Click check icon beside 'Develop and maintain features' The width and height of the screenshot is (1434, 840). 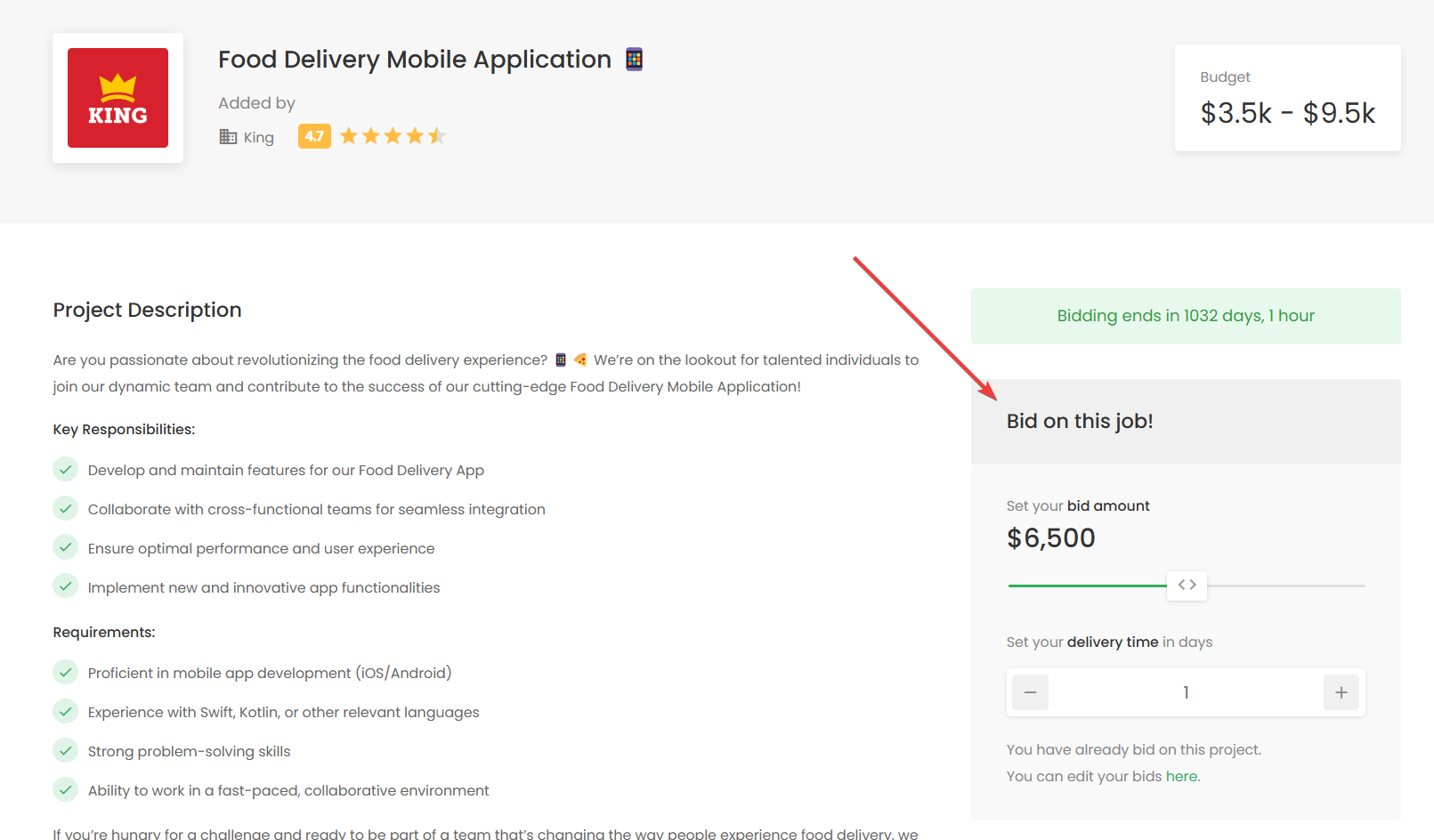[65, 470]
